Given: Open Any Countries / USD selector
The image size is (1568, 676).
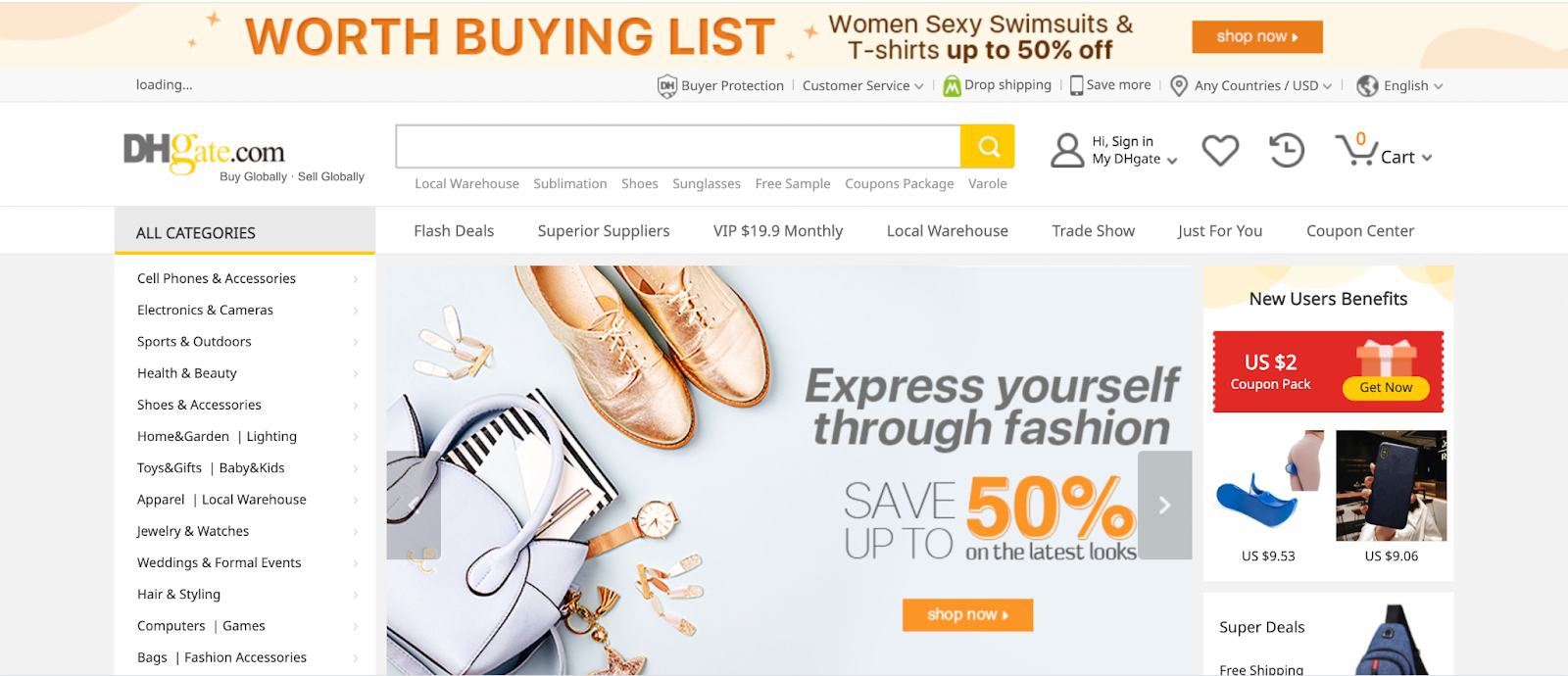Looking at the screenshot, I should click(x=1251, y=86).
